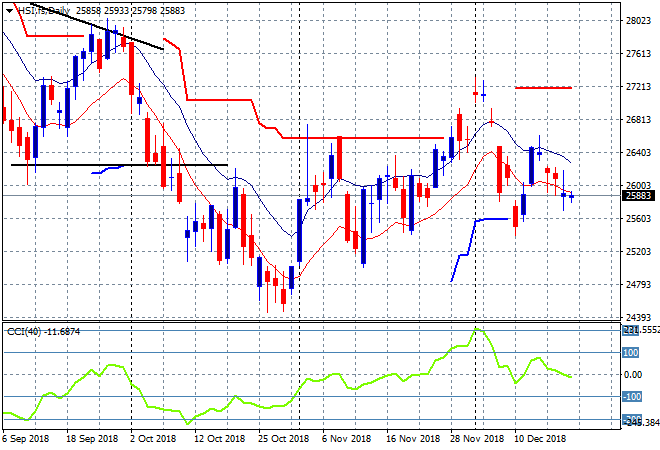Click the 26003 price scale label
660x450 pixels.
pos(638,185)
